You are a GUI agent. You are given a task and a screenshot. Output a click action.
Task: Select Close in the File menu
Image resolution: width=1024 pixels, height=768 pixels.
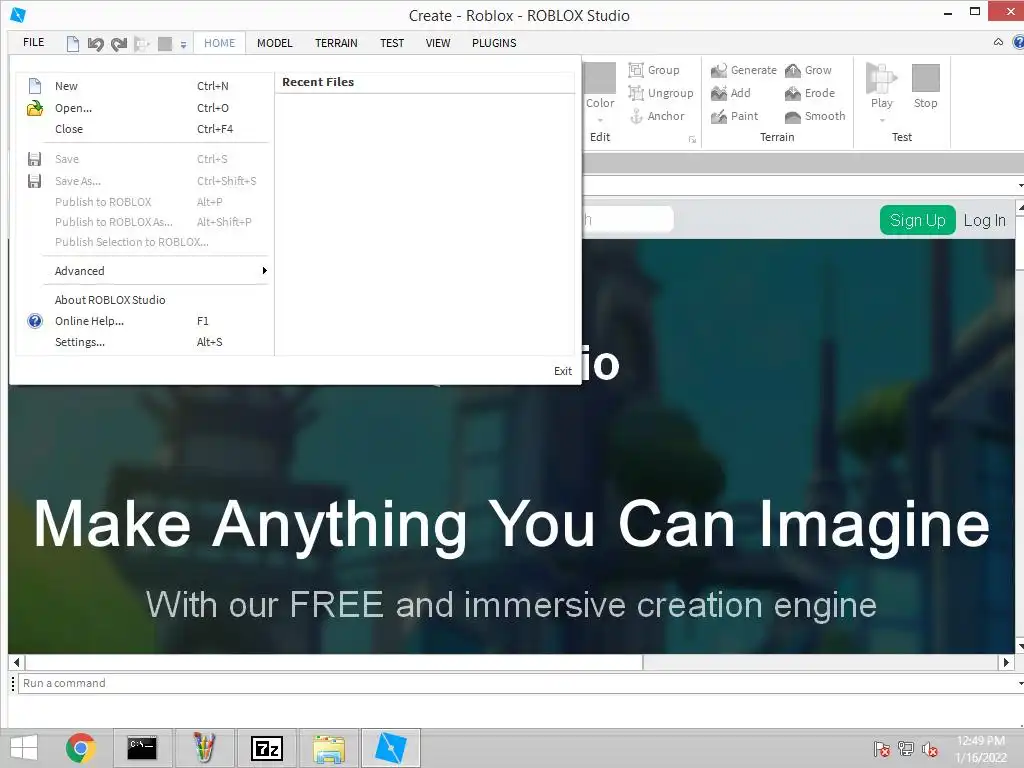[x=142, y=129]
